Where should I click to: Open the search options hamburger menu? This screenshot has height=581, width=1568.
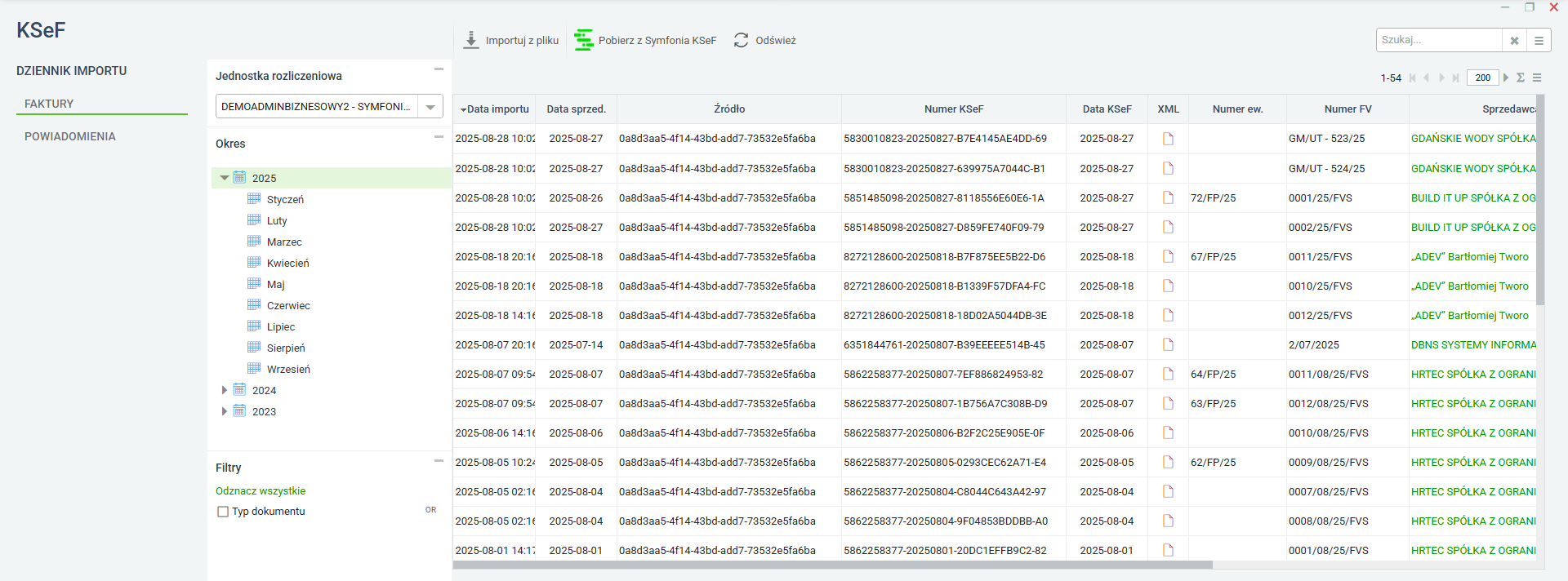pos(1539,40)
